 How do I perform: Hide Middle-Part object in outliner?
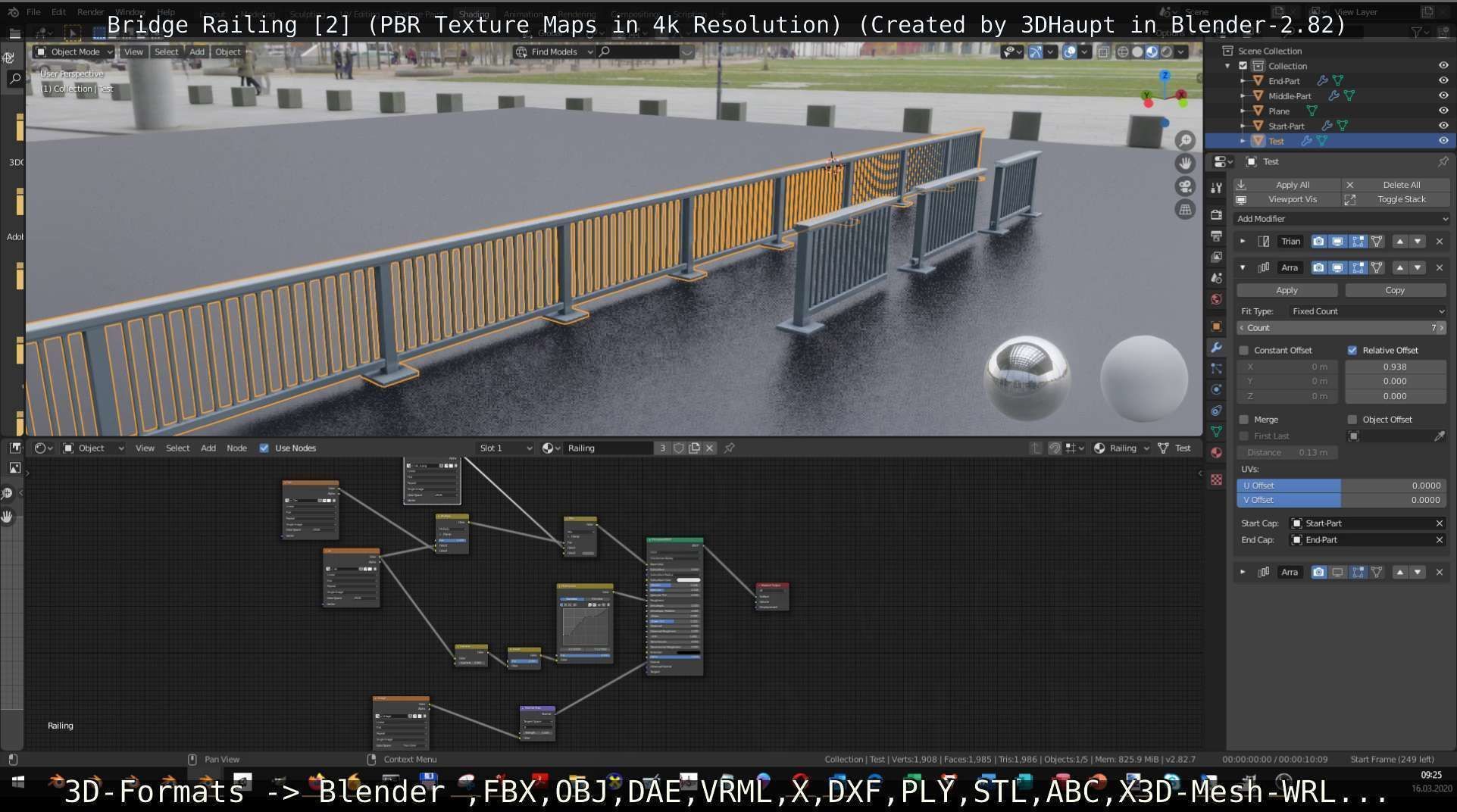click(x=1443, y=95)
